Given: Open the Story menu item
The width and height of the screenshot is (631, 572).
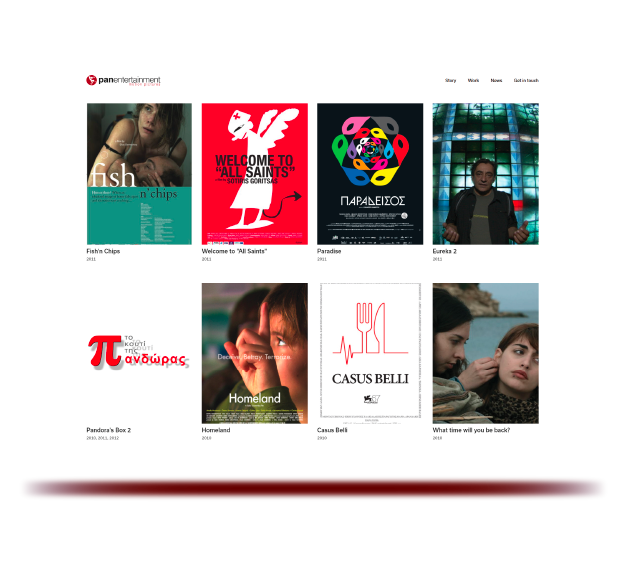Looking at the screenshot, I should [x=450, y=81].
